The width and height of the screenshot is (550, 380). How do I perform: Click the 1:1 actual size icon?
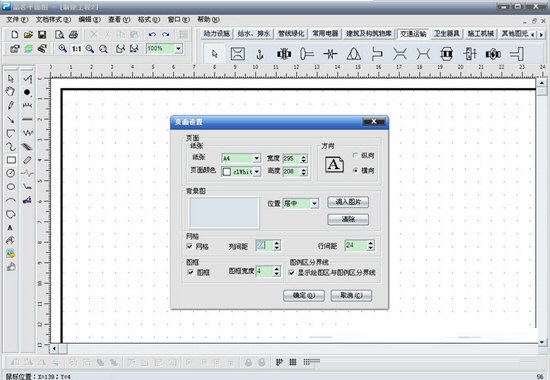(76, 49)
